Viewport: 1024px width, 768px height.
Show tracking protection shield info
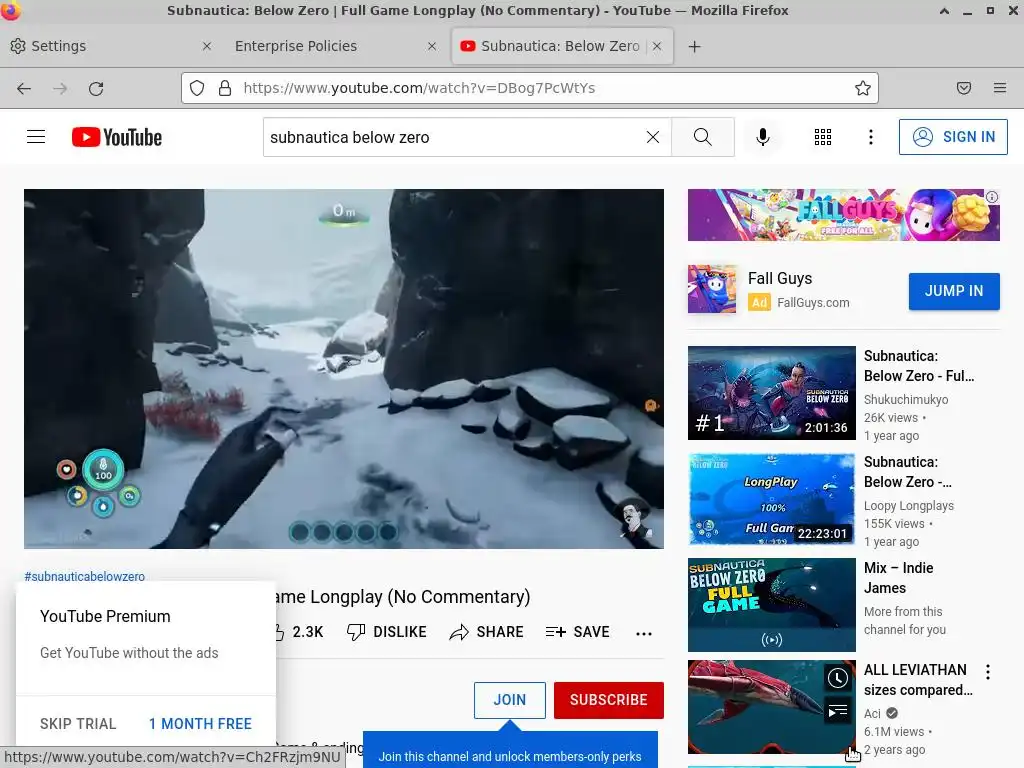pos(197,88)
